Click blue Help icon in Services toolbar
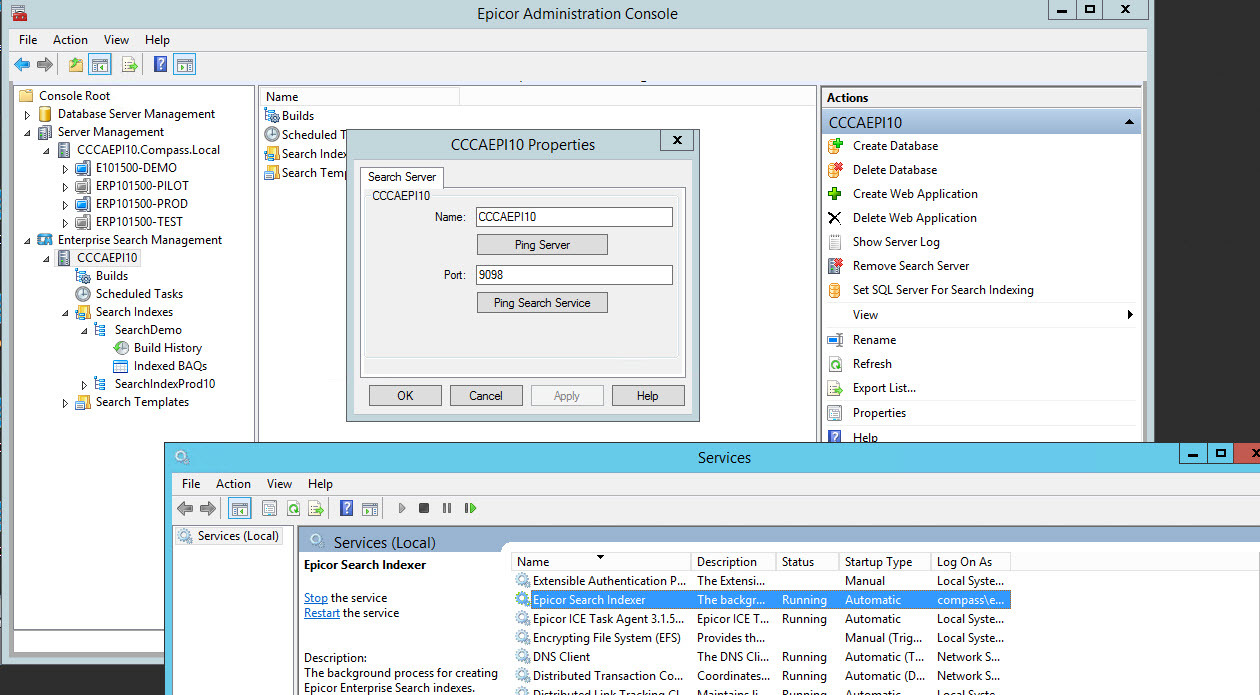This screenshot has height=695, width=1260. point(346,508)
